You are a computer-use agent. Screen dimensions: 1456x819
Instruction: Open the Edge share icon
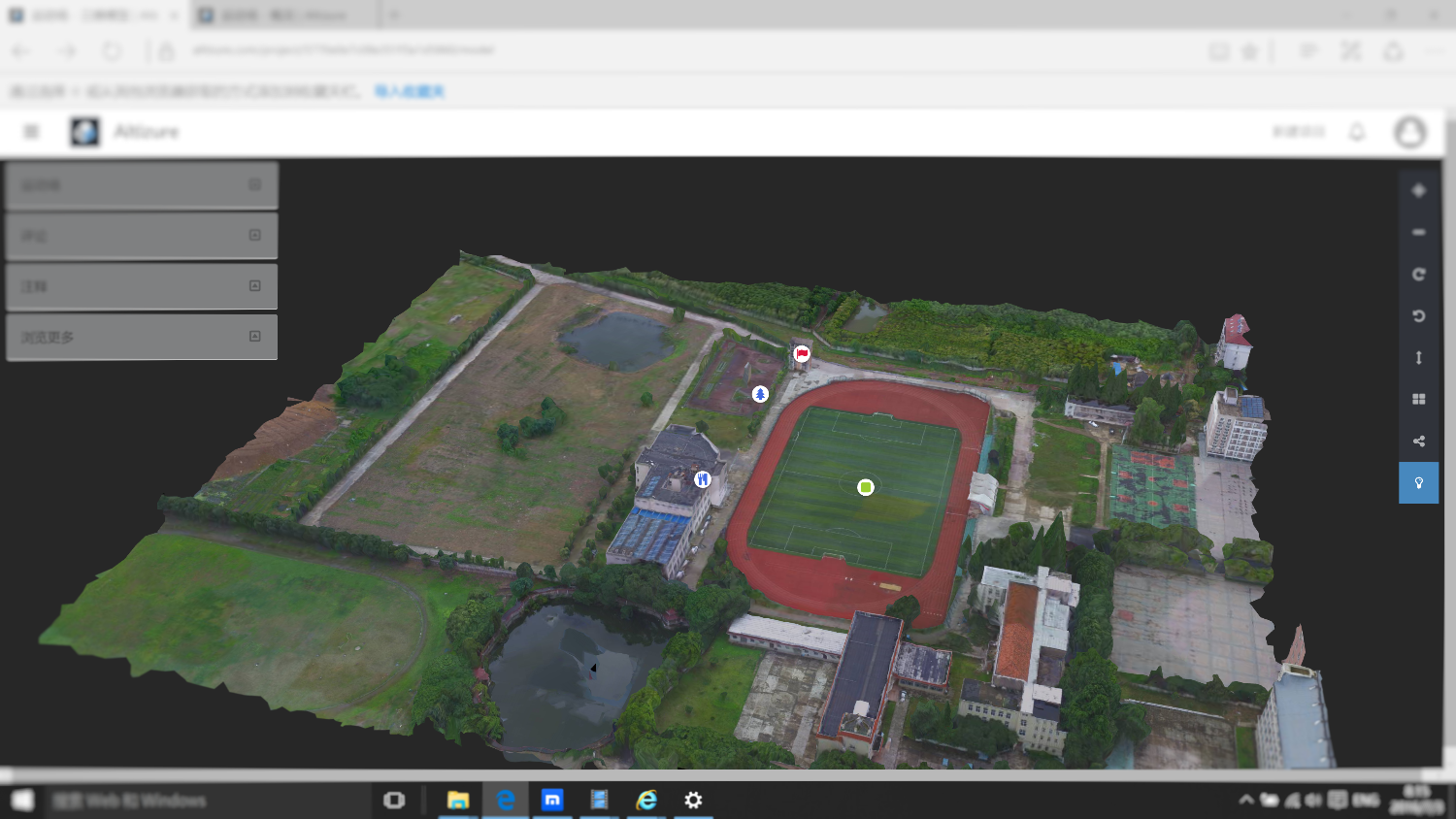point(1393,51)
